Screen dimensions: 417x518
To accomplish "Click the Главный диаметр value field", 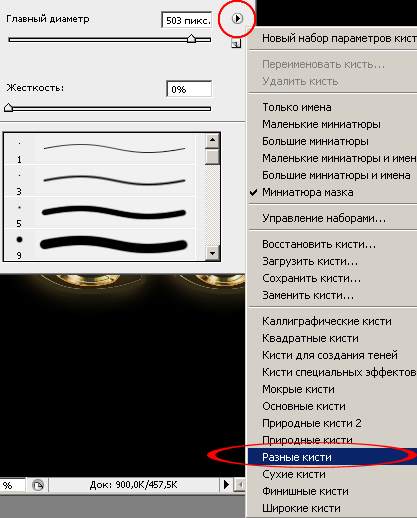I will (187, 20).
